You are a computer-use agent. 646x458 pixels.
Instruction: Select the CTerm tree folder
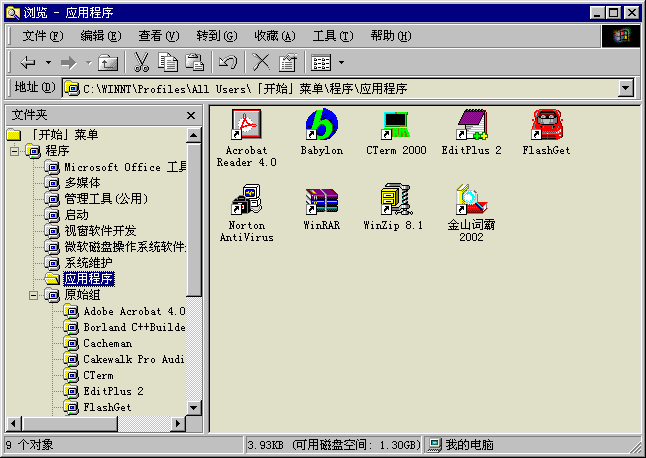[98, 376]
